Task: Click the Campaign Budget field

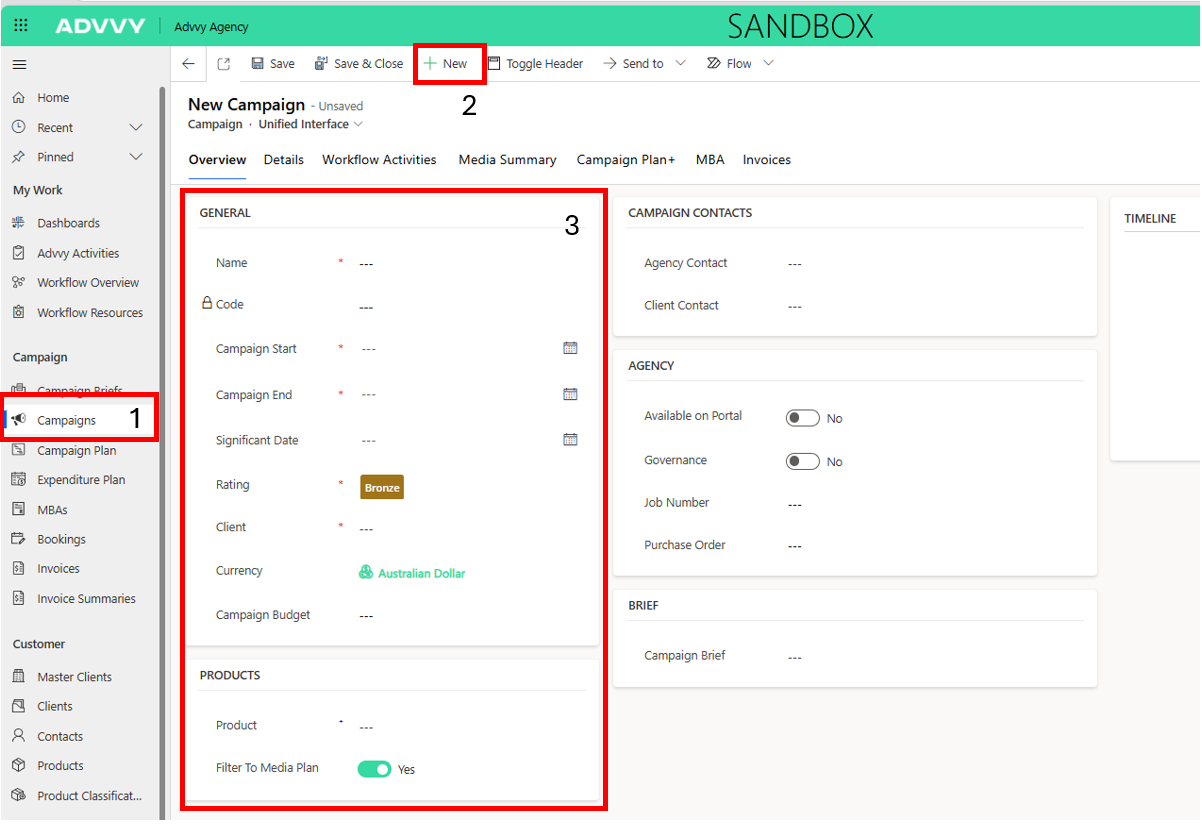Action: pos(468,615)
